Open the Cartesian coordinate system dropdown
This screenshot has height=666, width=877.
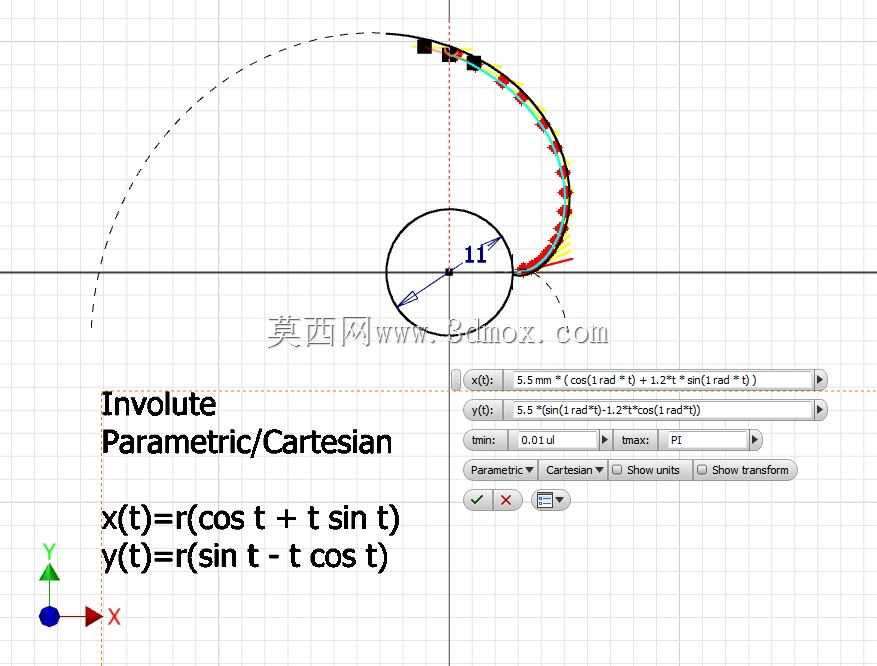click(x=574, y=470)
